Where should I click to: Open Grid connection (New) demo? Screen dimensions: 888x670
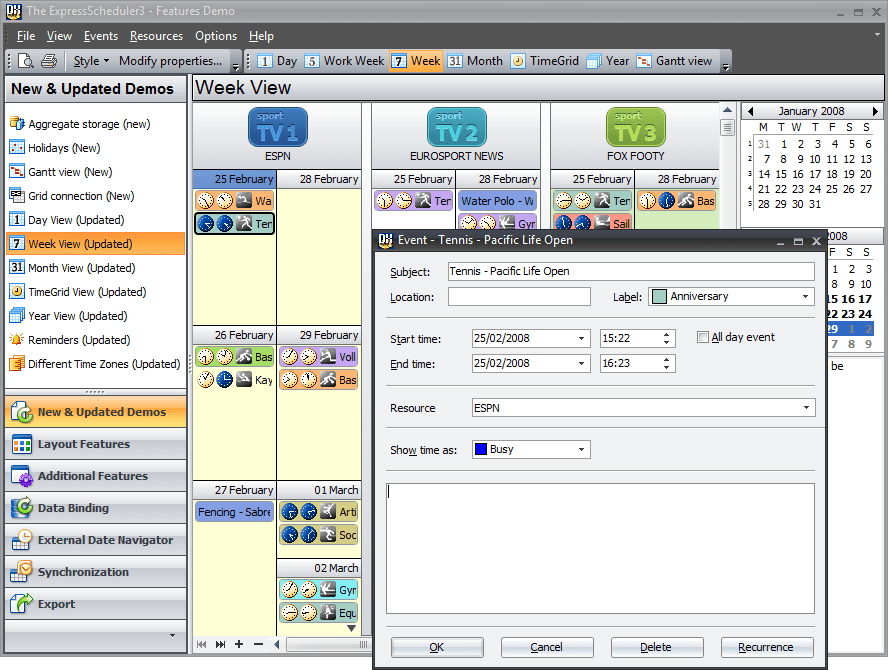72,196
